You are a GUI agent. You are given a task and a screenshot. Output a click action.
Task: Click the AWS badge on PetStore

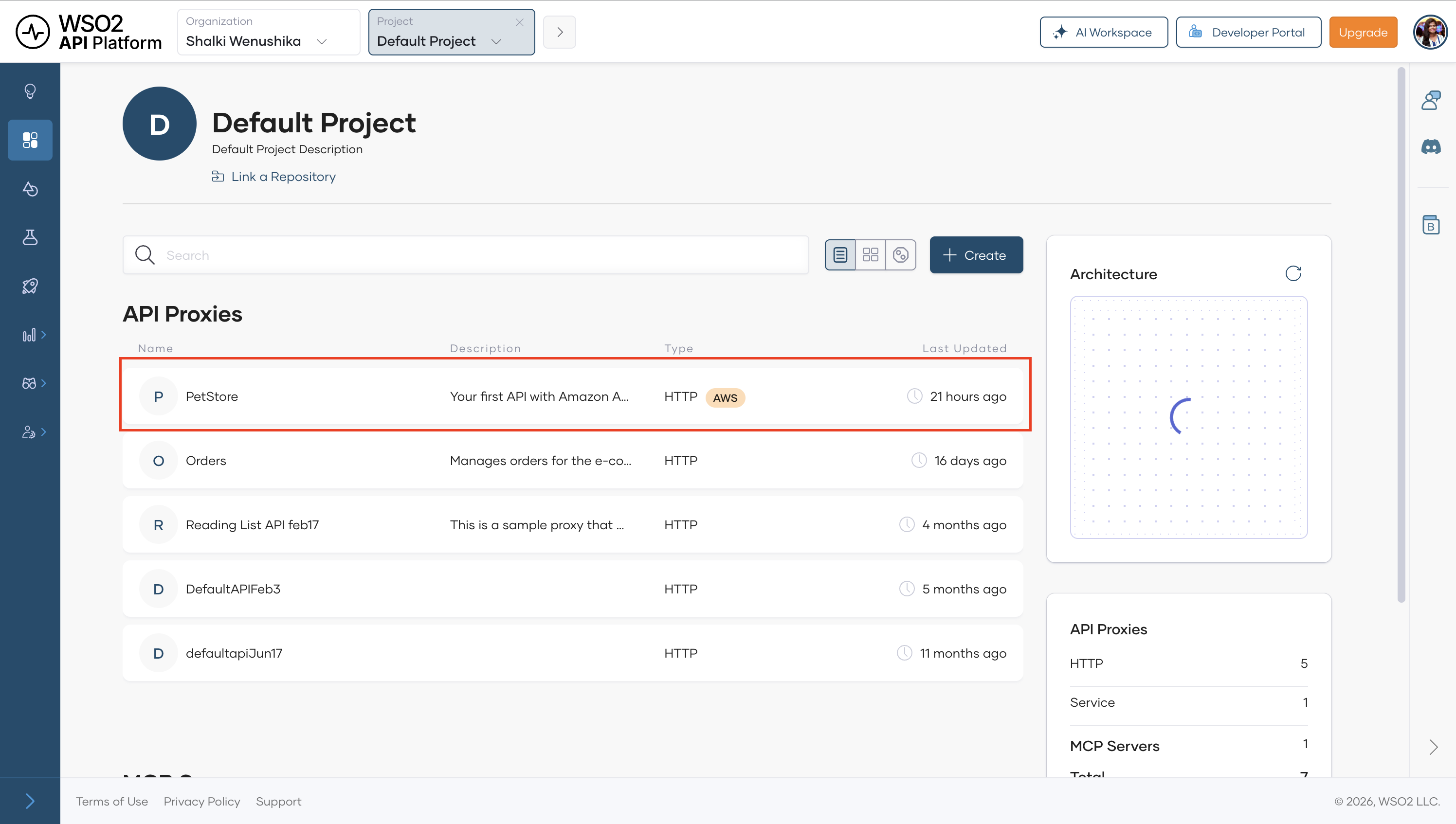[x=725, y=398]
